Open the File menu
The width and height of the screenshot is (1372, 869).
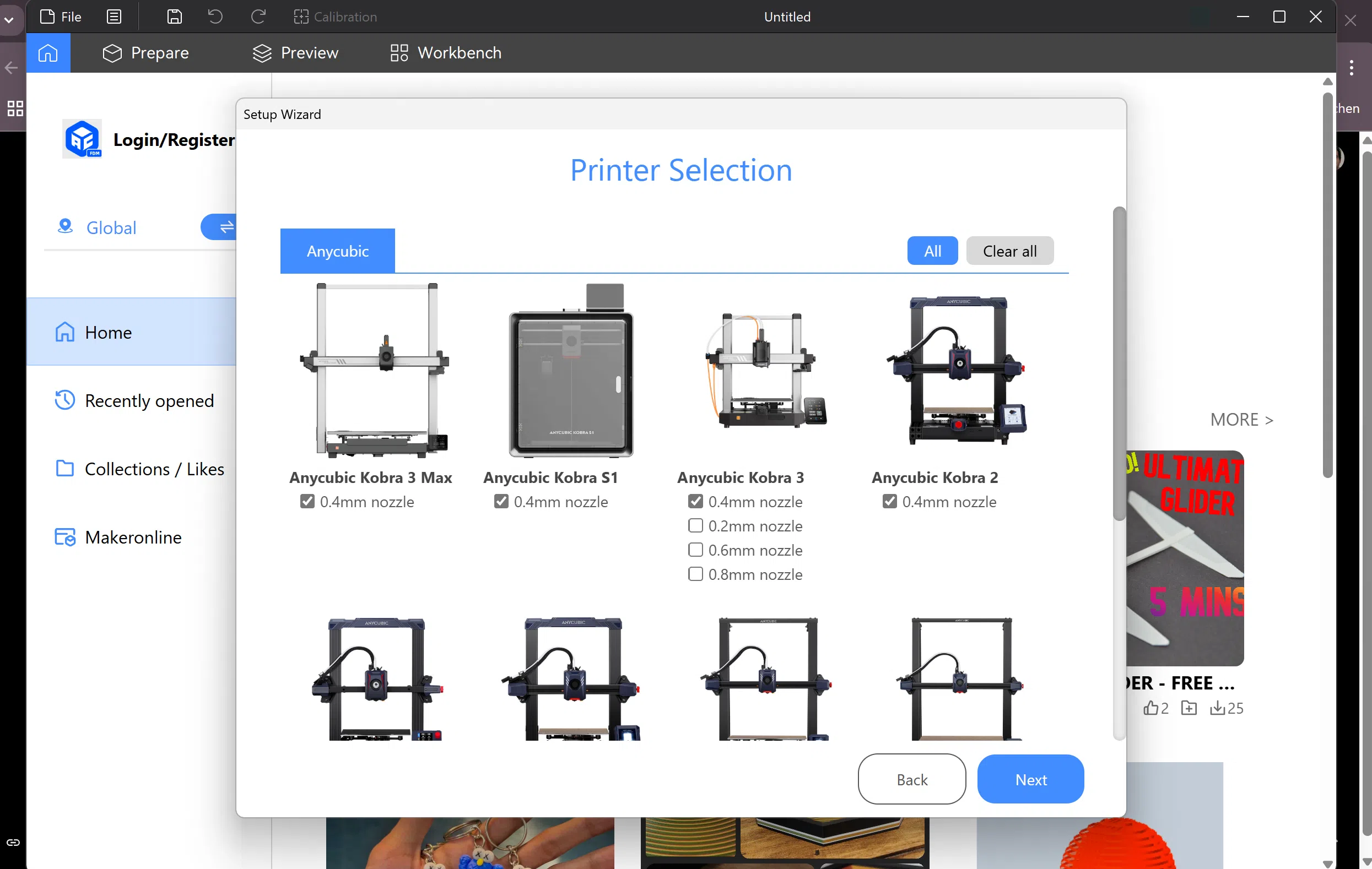(x=61, y=17)
